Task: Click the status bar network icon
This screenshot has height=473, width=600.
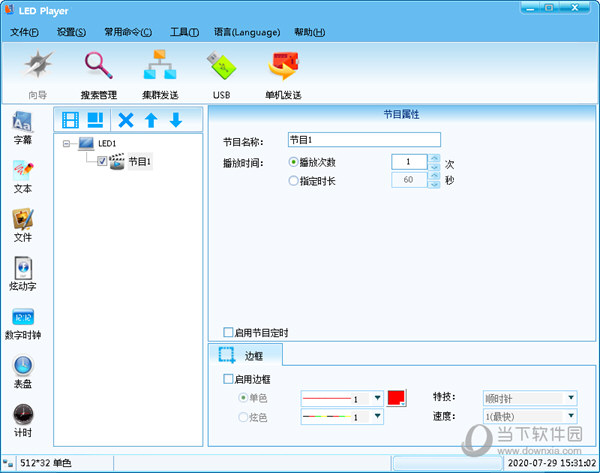Action: click(8, 463)
